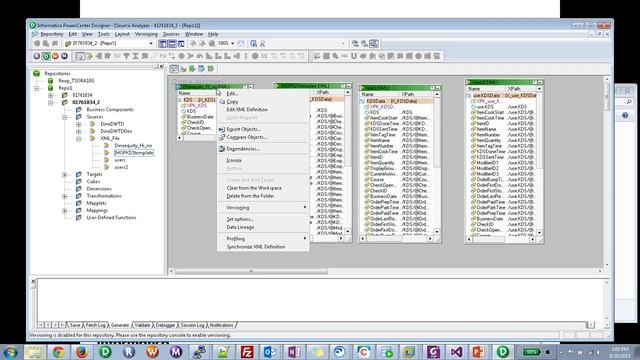Toggle the Navigator window toolbar button
The height and width of the screenshot is (360, 640).
163,43
